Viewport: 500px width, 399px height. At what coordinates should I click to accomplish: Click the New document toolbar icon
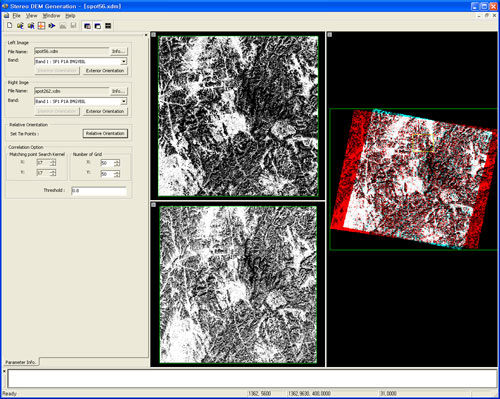tap(10, 26)
